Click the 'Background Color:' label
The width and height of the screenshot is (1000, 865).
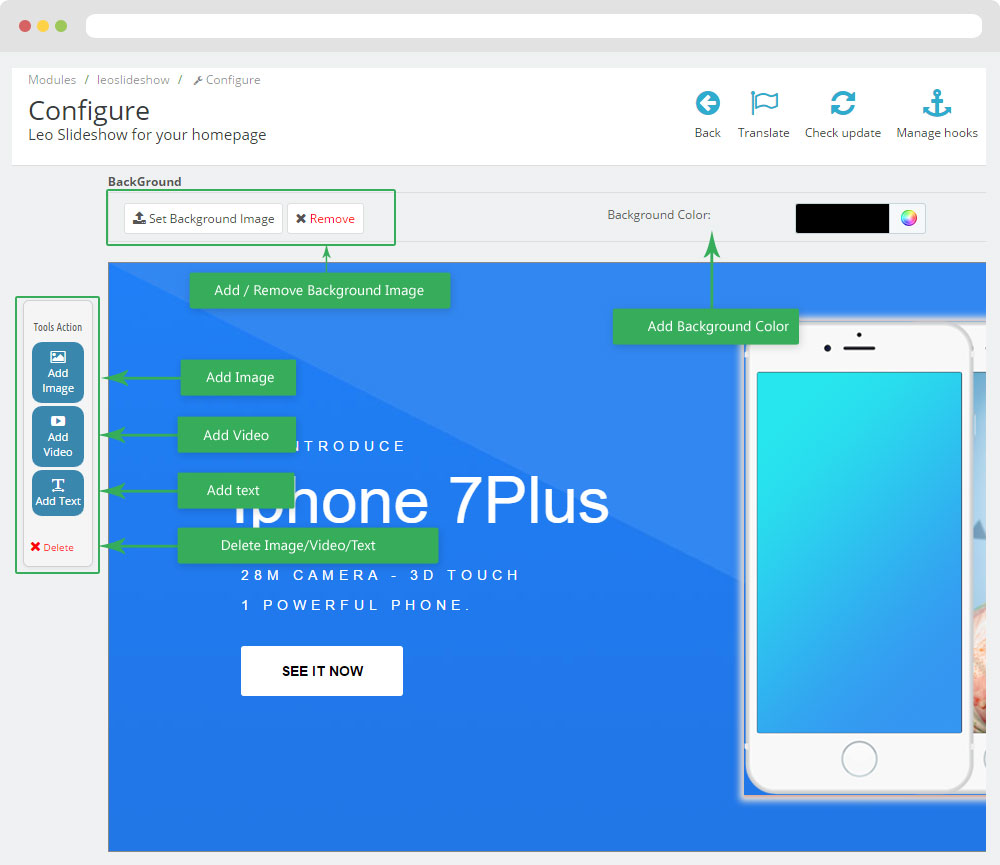[659, 215]
